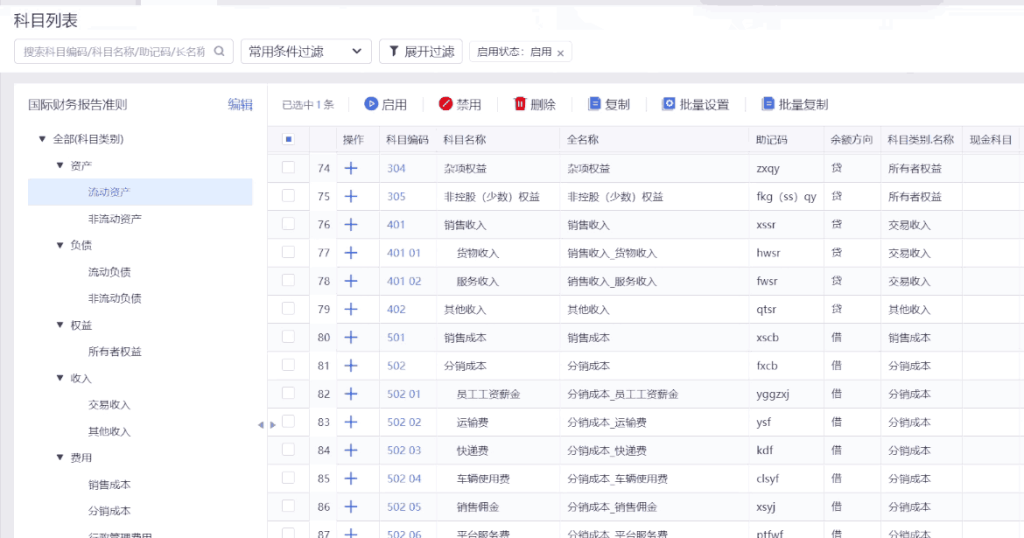The image size is (1024, 538).
Task: Check the box for row 85 车辆使用费
Action: [288, 477]
